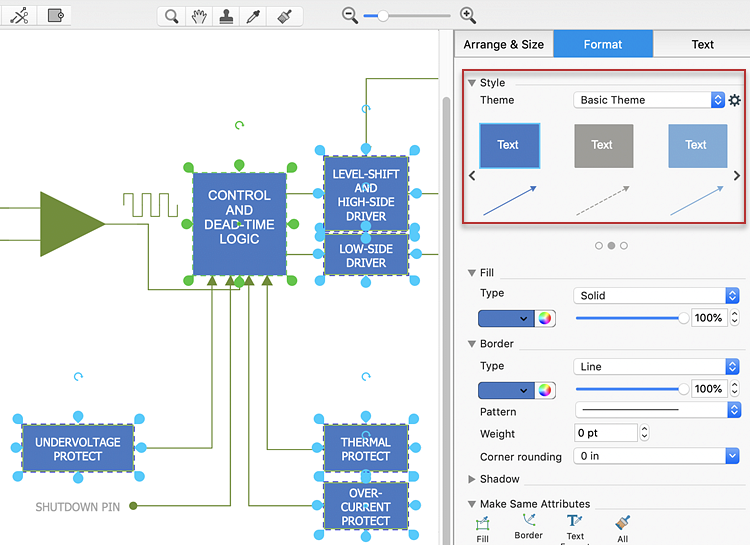Open the Corner rounding dropdown
This screenshot has width=750, height=545.
pyautogui.click(x=655, y=456)
